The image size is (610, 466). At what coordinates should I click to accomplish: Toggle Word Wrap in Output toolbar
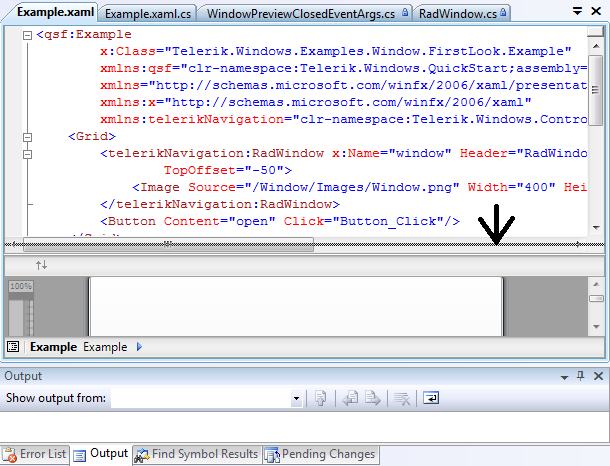[x=431, y=398]
